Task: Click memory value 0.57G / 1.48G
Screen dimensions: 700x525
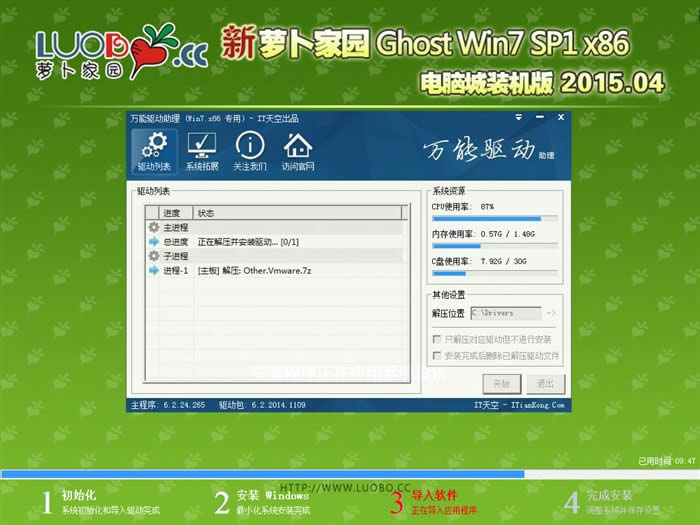Action: 508,234
